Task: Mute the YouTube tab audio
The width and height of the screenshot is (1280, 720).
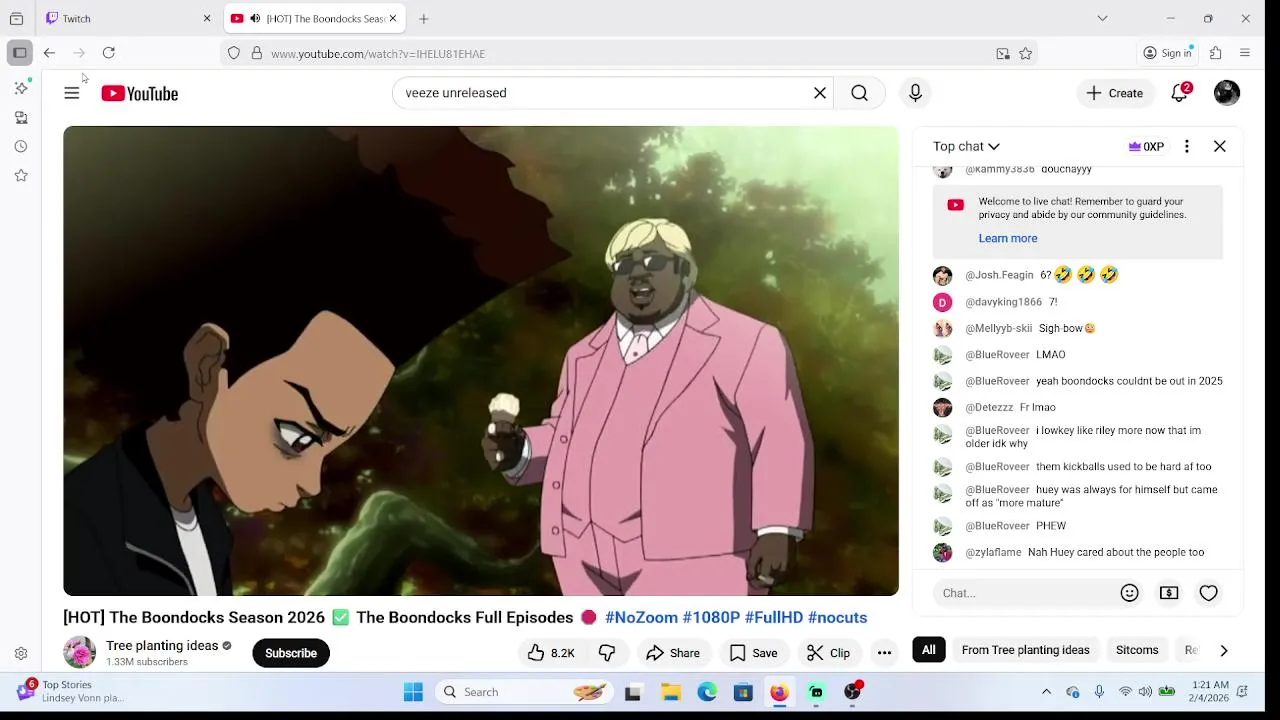Action: (255, 19)
